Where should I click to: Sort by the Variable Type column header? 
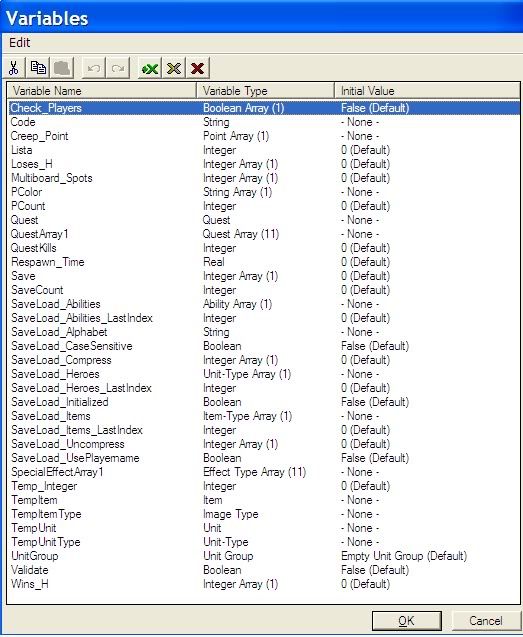coord(265,91)
